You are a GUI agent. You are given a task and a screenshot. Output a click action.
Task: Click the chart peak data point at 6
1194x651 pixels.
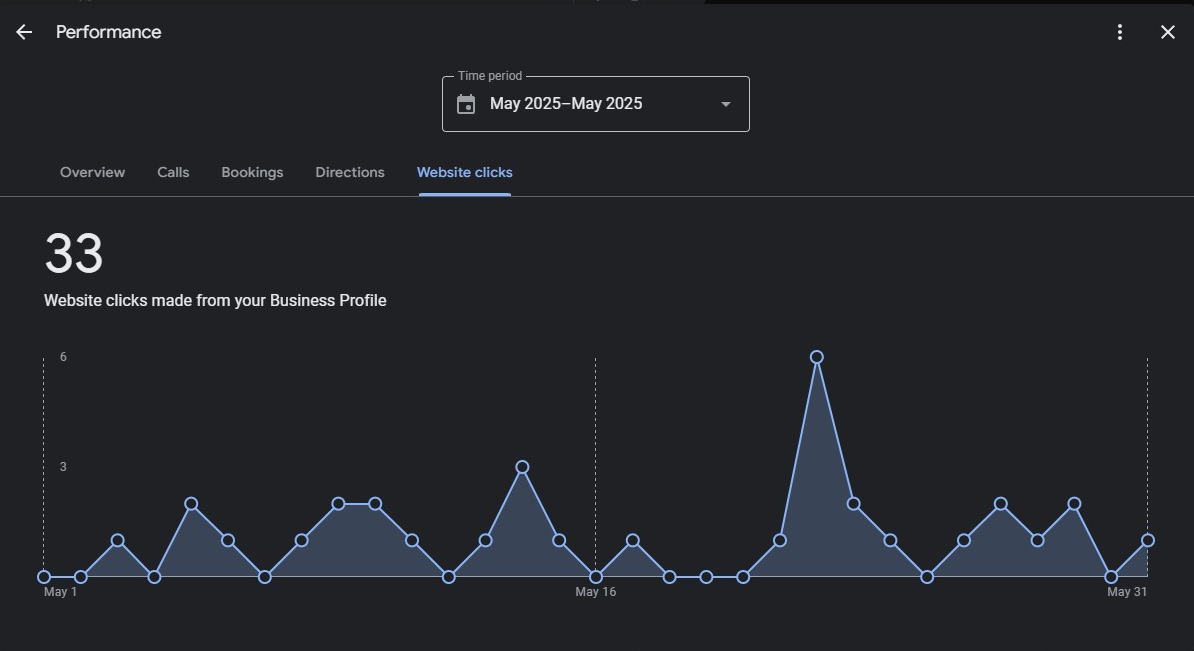816,357
